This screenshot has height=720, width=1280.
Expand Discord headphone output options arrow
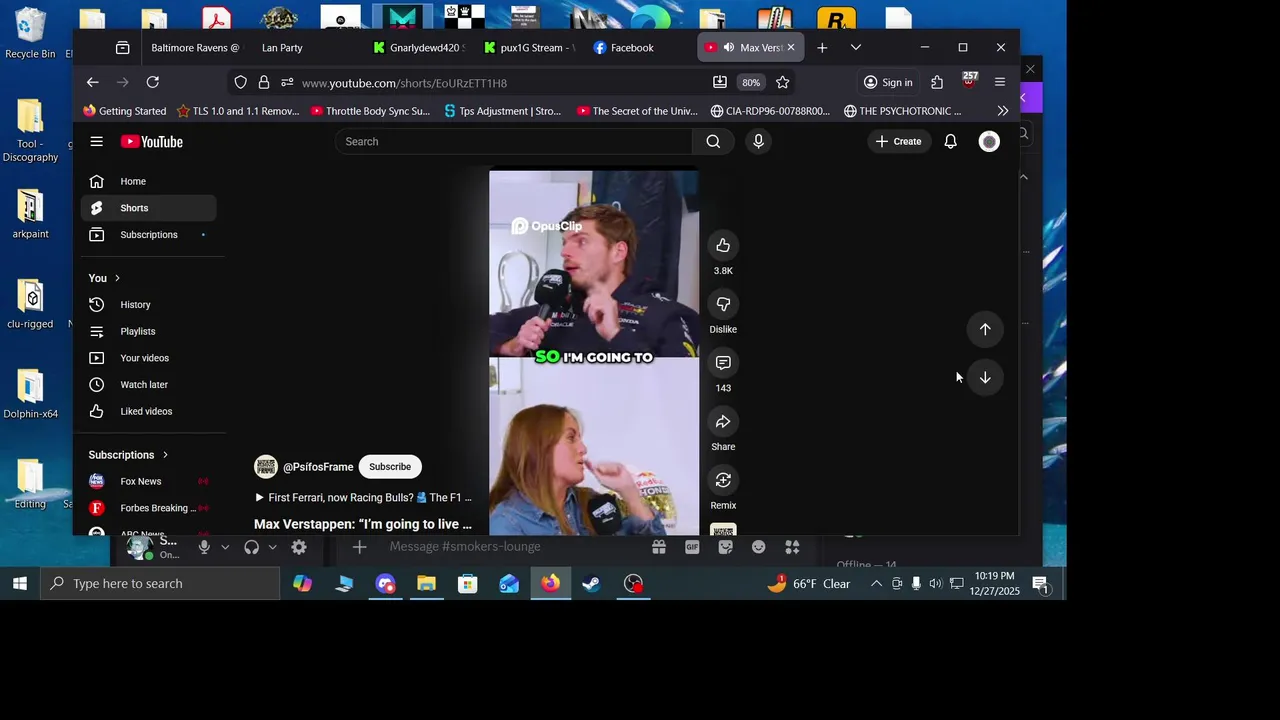tap(272, 547)
